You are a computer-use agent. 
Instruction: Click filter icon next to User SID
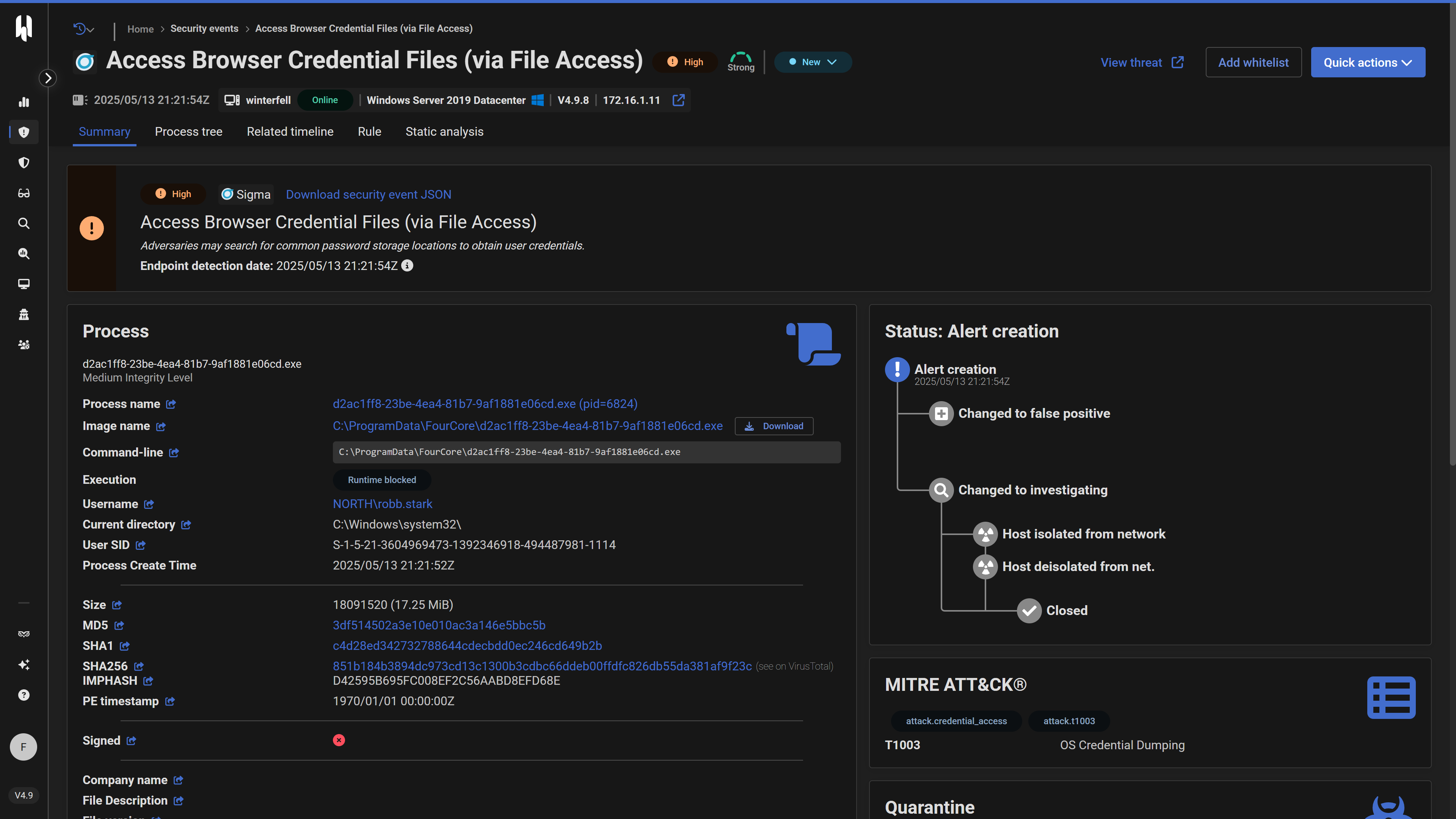click(140, 546)
